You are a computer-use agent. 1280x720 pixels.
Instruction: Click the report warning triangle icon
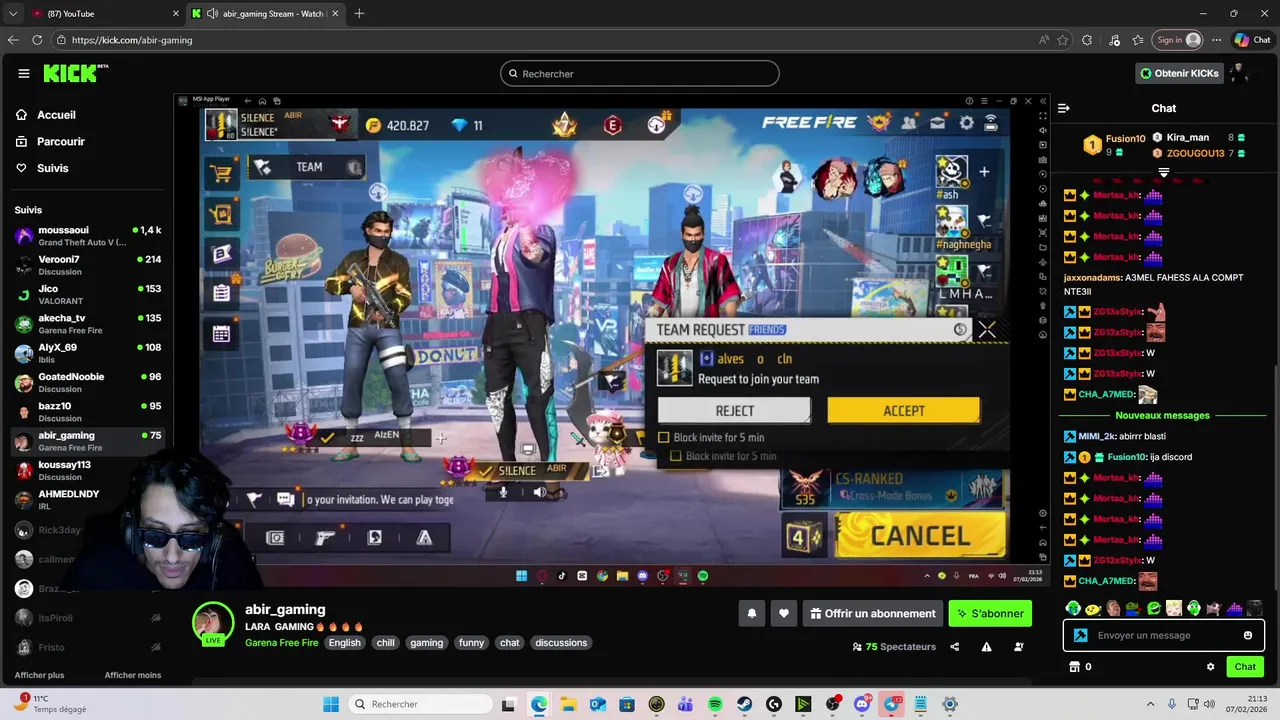[x=986, y=647]
